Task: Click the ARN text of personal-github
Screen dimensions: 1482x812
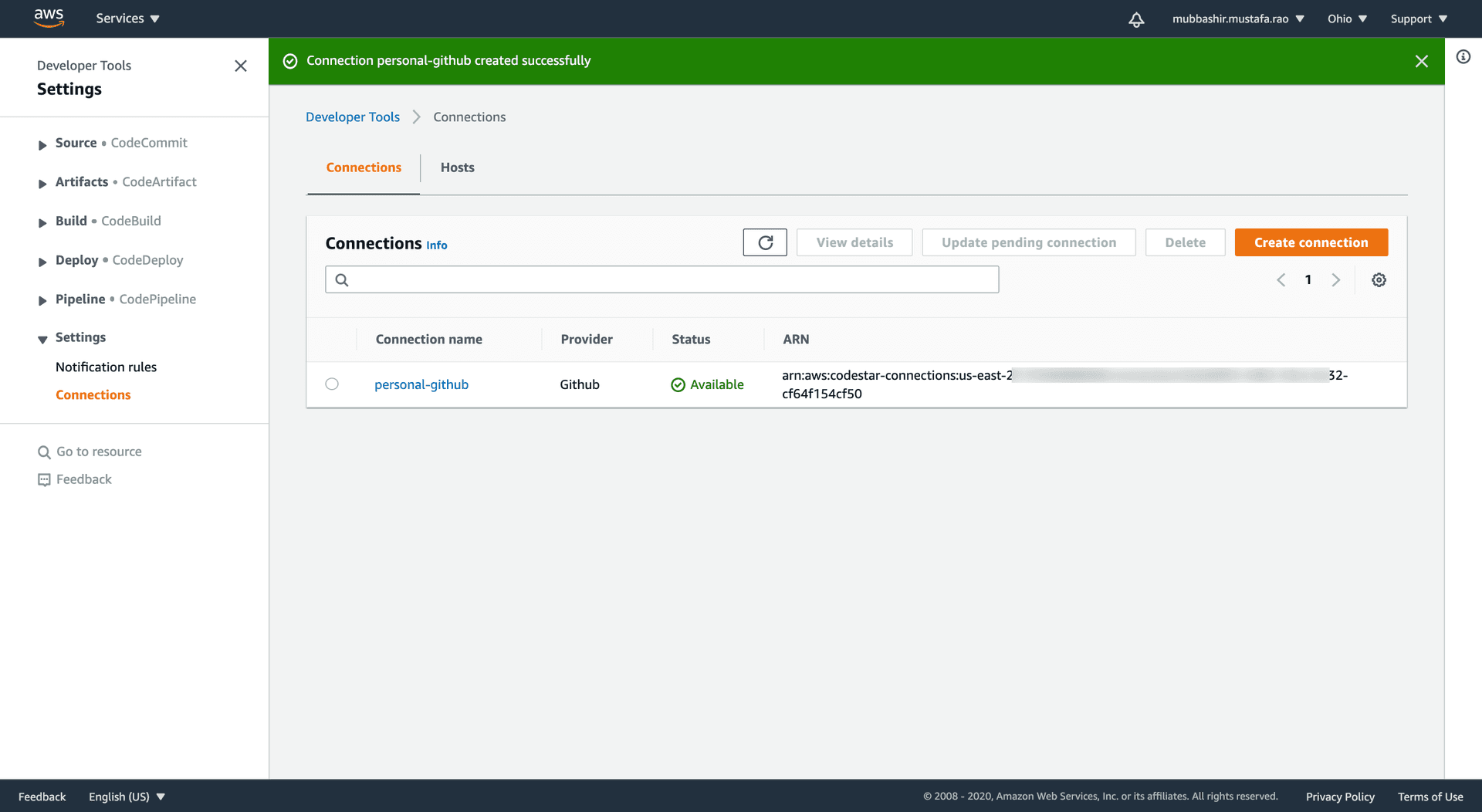Action: (1064, 384)
